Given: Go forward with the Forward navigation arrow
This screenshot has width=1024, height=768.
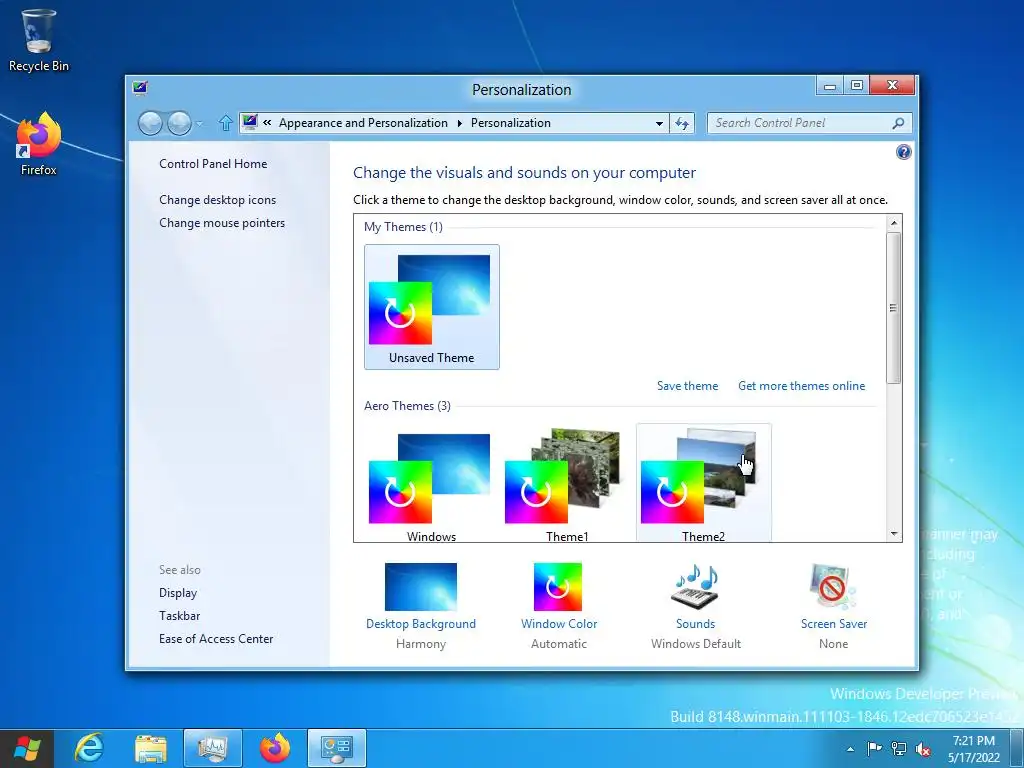Looking at the screenshot, I should (179, 123).
